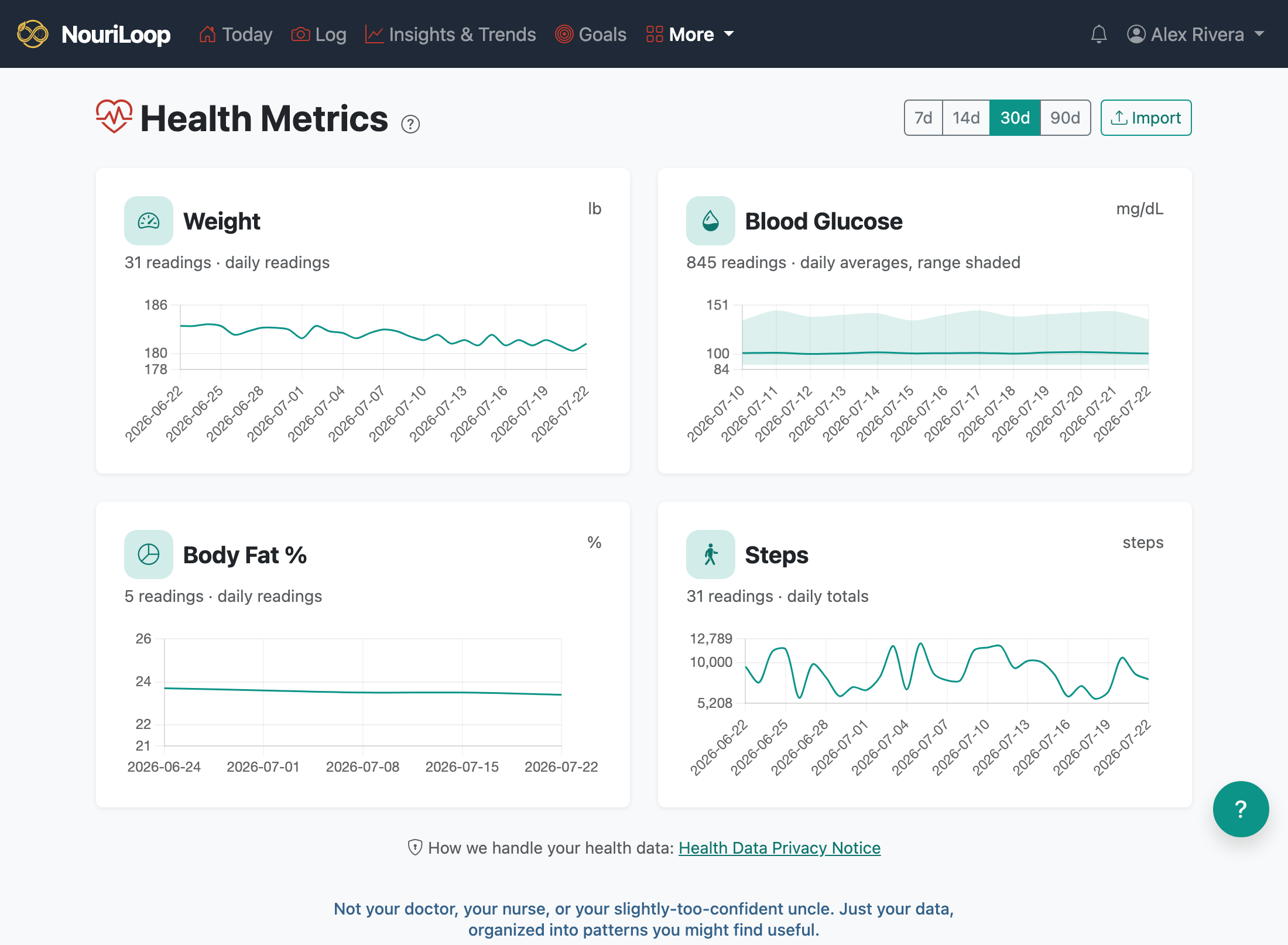Click the NouriLoop infinity logo icon

click(x=33, y=34)
